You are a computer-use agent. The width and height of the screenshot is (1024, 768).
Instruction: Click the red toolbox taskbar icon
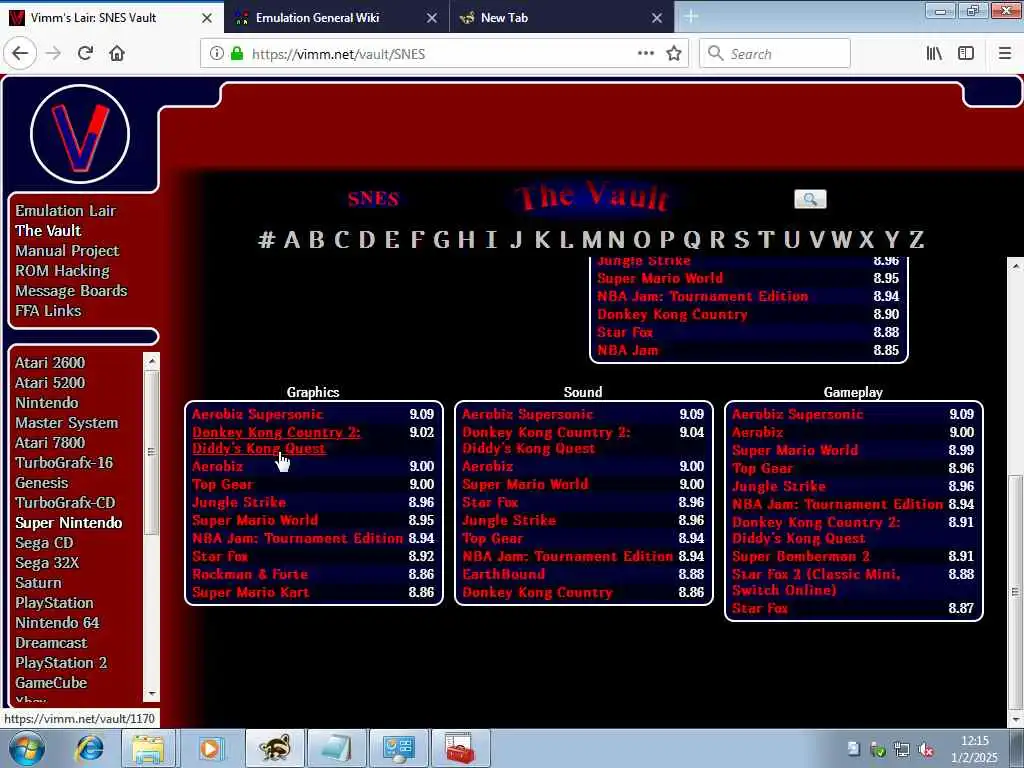[x=460, y=748]
